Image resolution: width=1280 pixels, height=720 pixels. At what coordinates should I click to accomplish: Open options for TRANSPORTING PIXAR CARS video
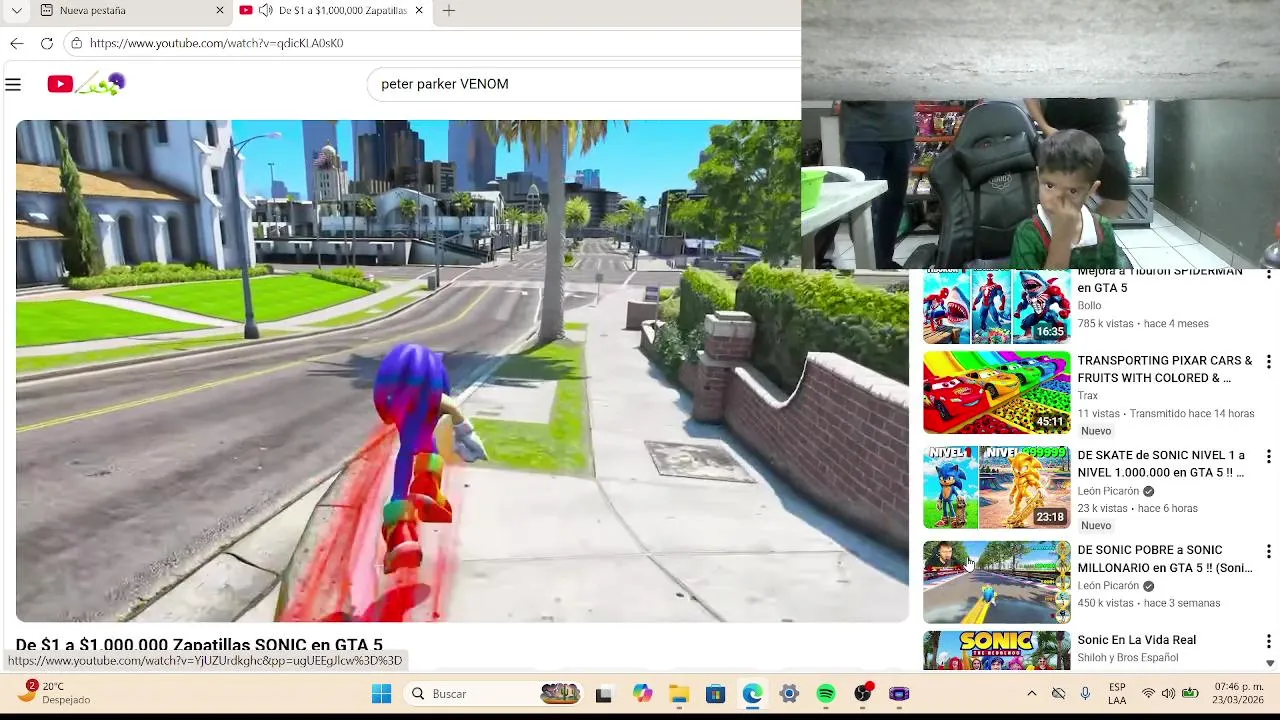pyautogui.click(x=1268, y=362)
